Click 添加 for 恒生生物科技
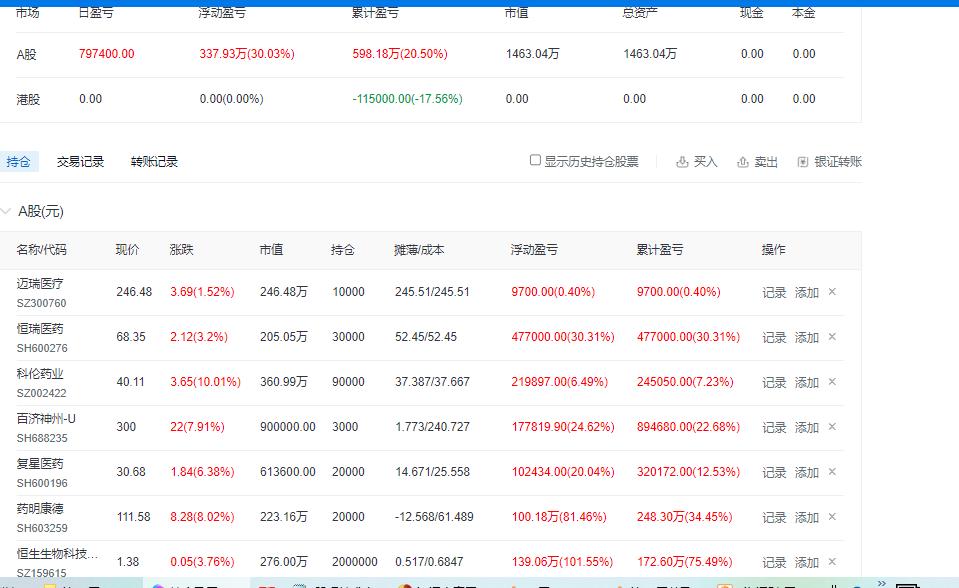The height and width of the screenshot is (588, 959). (807, 562)
